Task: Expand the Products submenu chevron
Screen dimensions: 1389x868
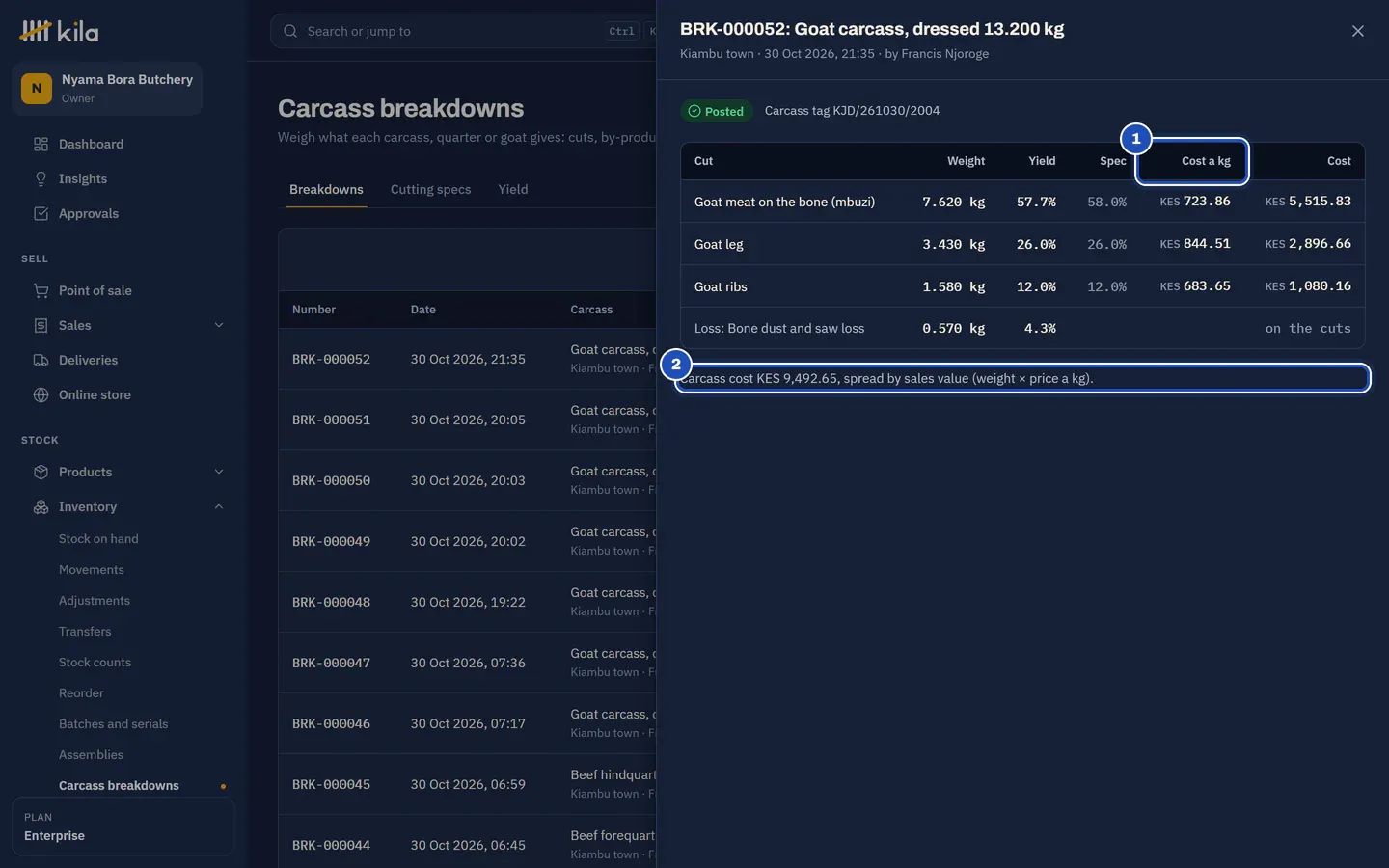Action: tap(219, 472)
